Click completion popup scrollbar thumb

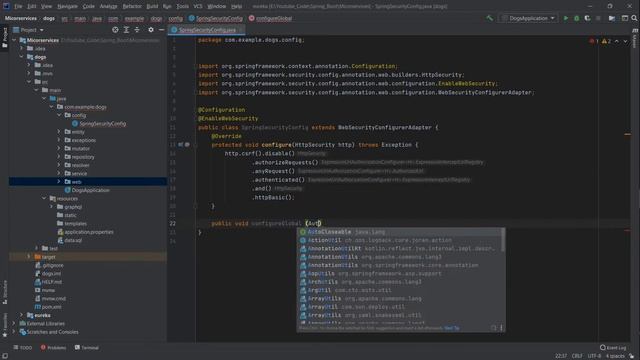(x=503, y=240)
